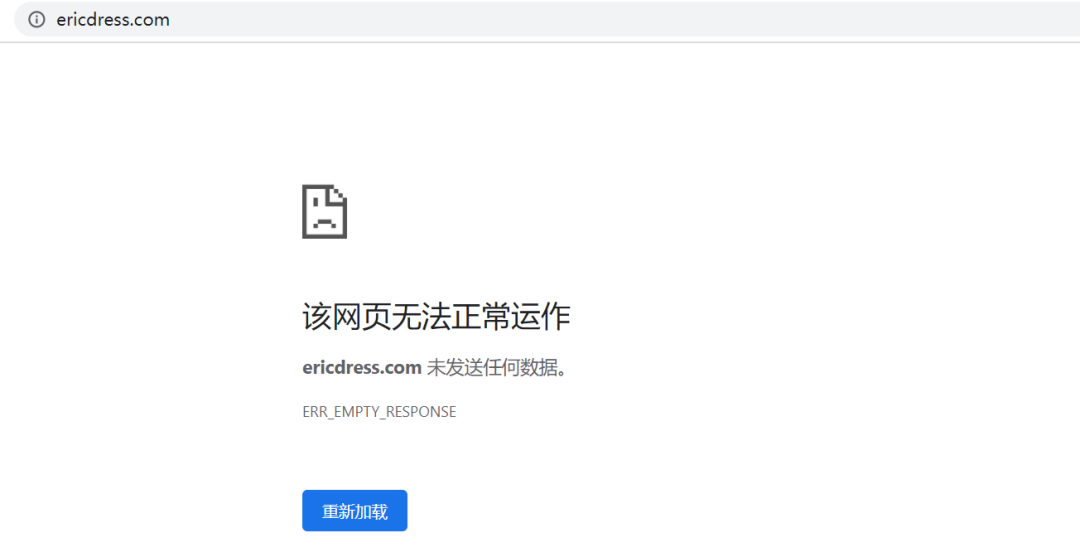Click the heading 该网页无法正常运作
1080x557 pixels.
pos(436,317)
